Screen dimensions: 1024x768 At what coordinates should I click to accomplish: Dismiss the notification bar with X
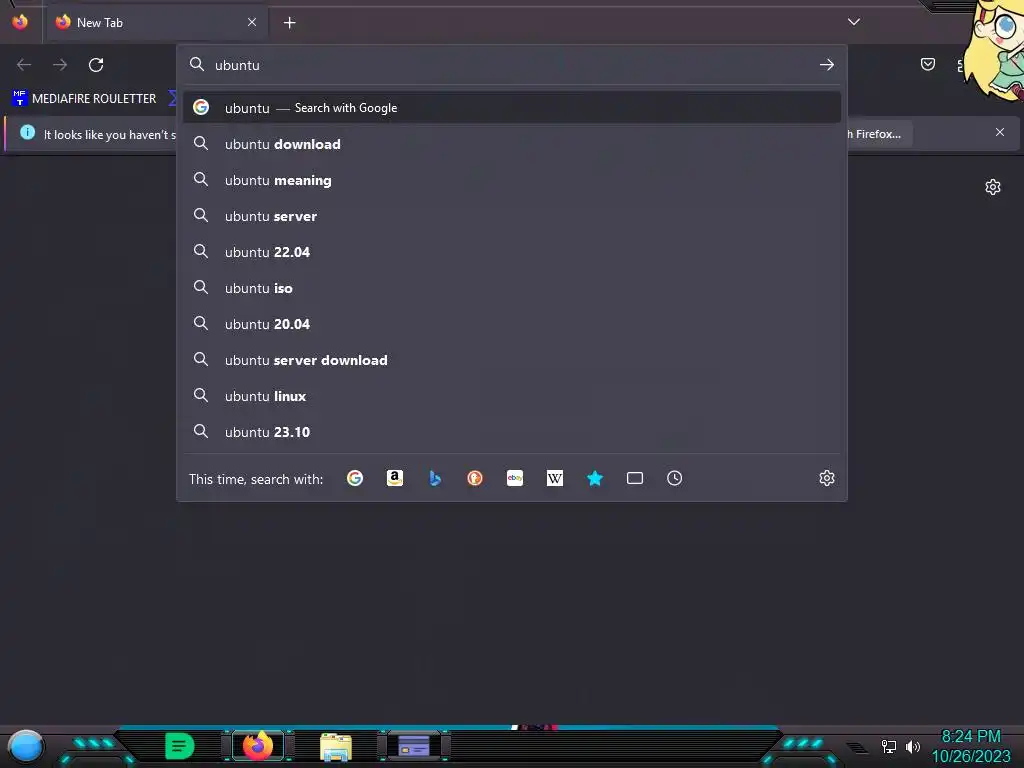pyautogui.click(x=1000, y=132)
